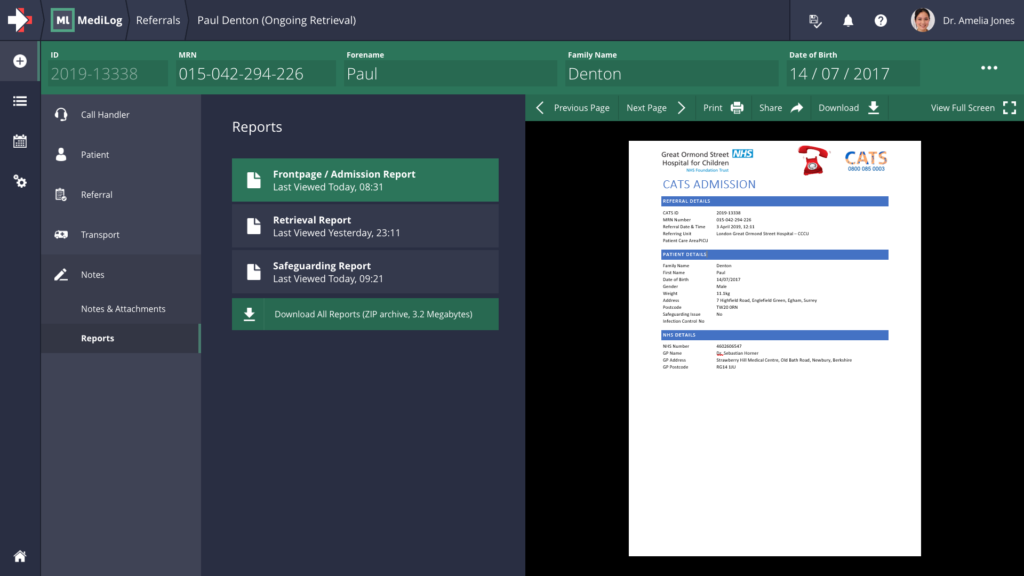Download All Reports as ZIP archive
The image size is (1024, 576).
364,313
